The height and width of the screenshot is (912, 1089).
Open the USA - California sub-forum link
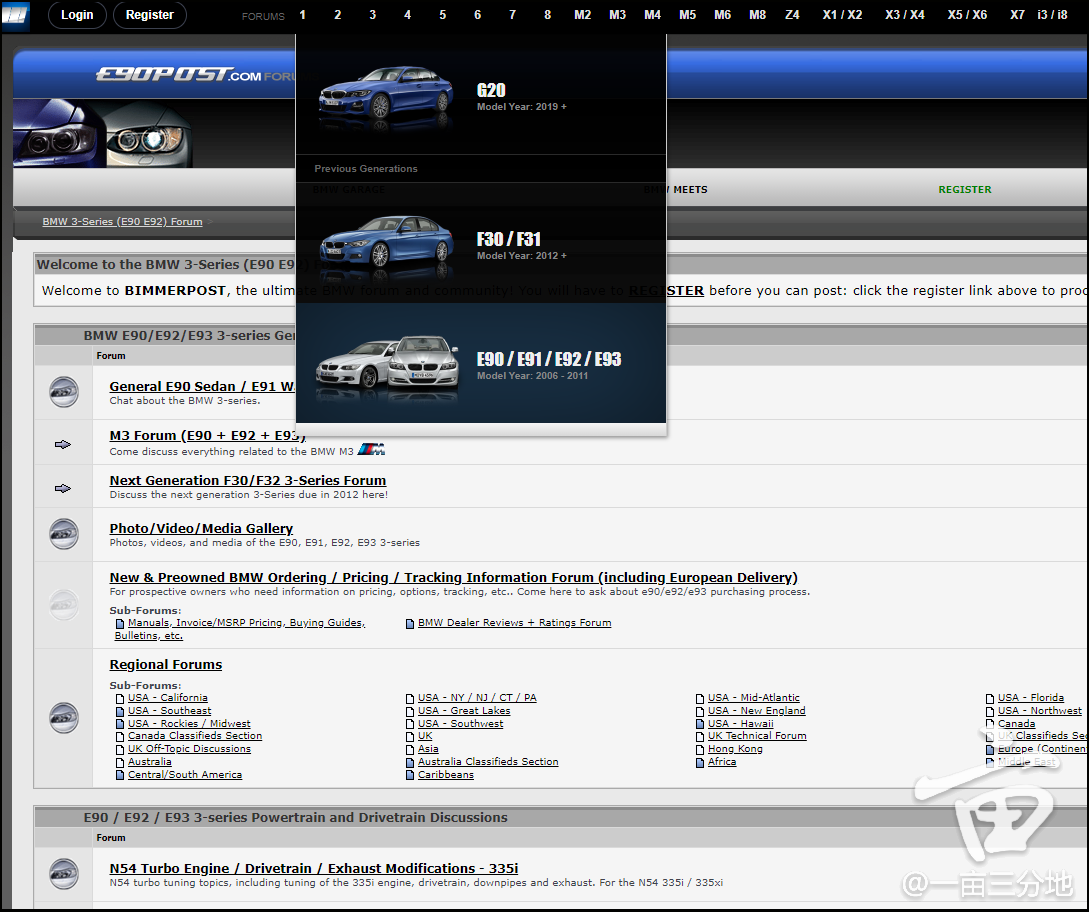pyautogui.click(x=168, y=698)
